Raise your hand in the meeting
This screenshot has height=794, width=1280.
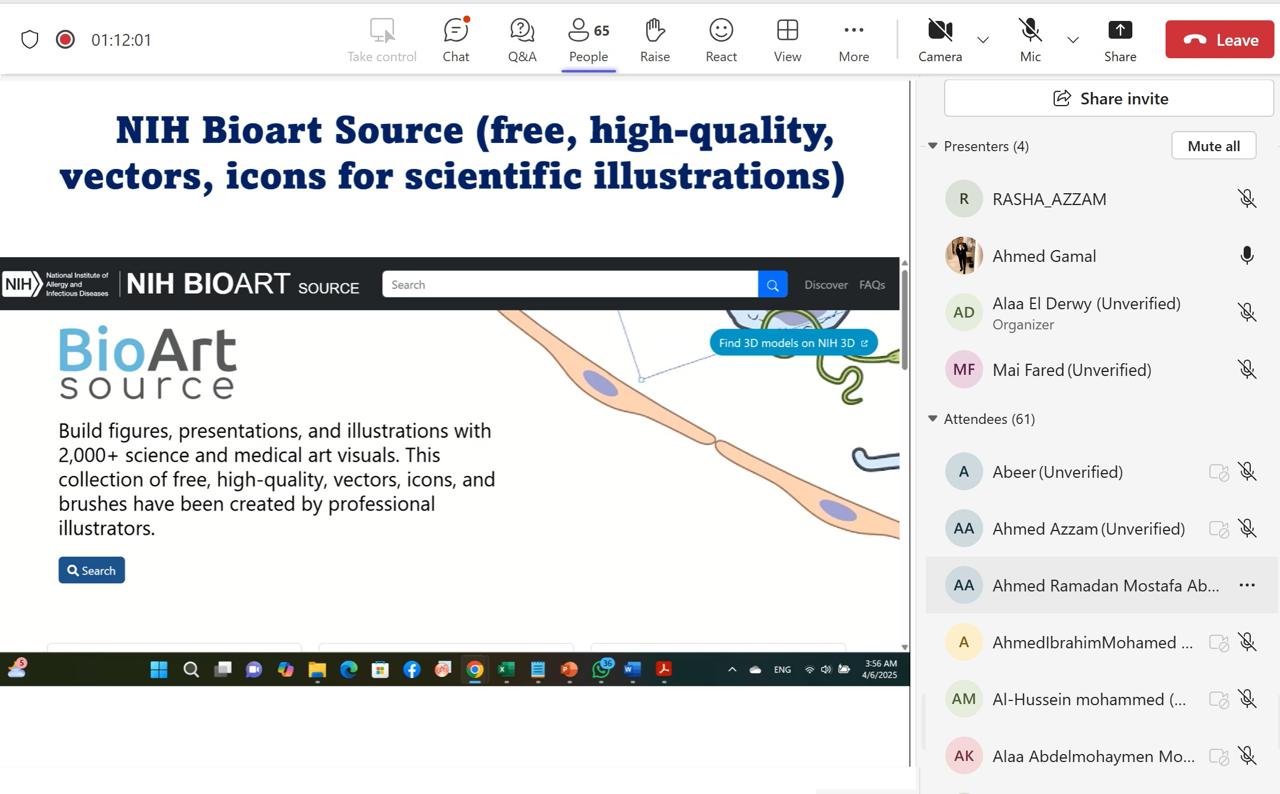655,40
